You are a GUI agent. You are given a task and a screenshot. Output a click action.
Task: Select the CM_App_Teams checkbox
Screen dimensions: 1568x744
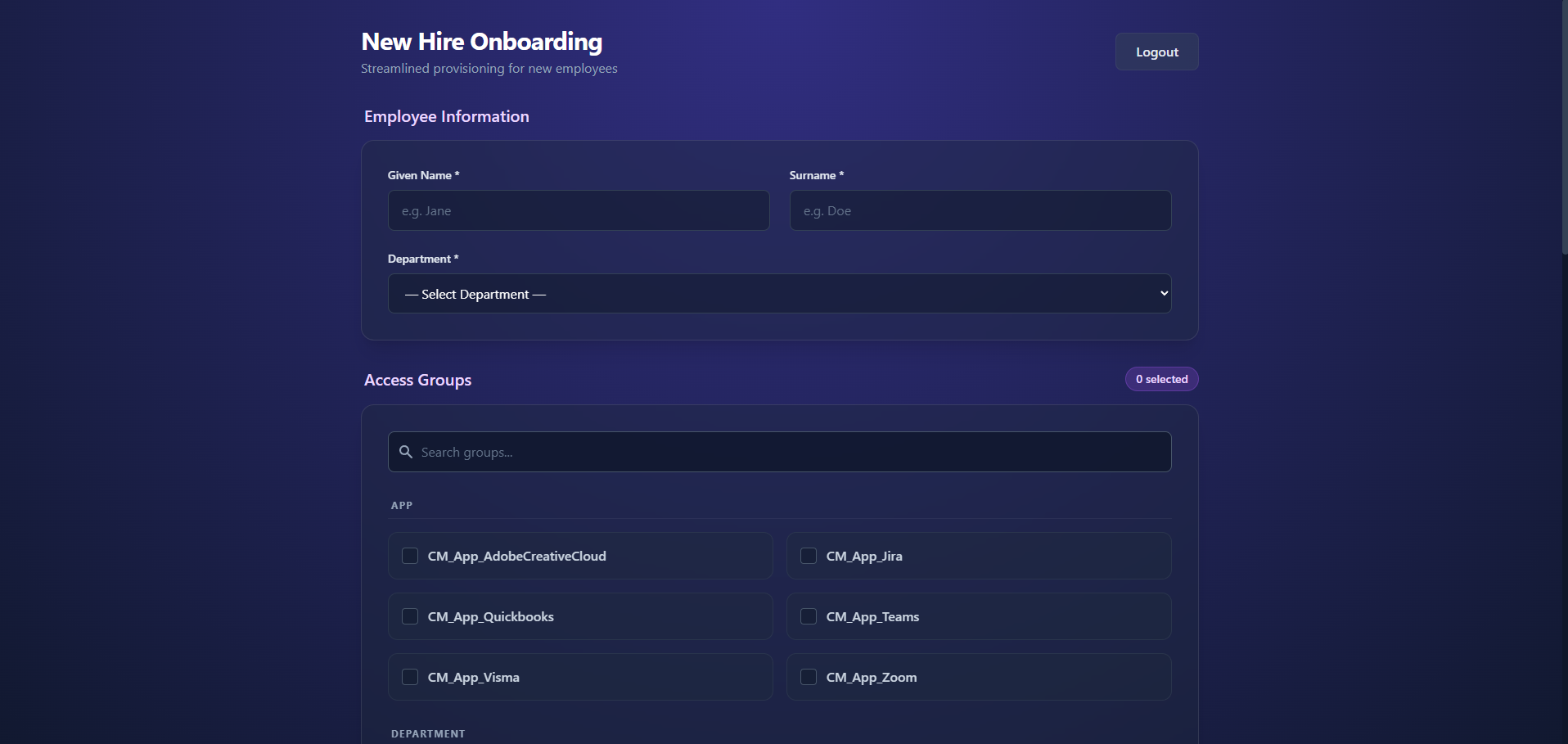809,616
